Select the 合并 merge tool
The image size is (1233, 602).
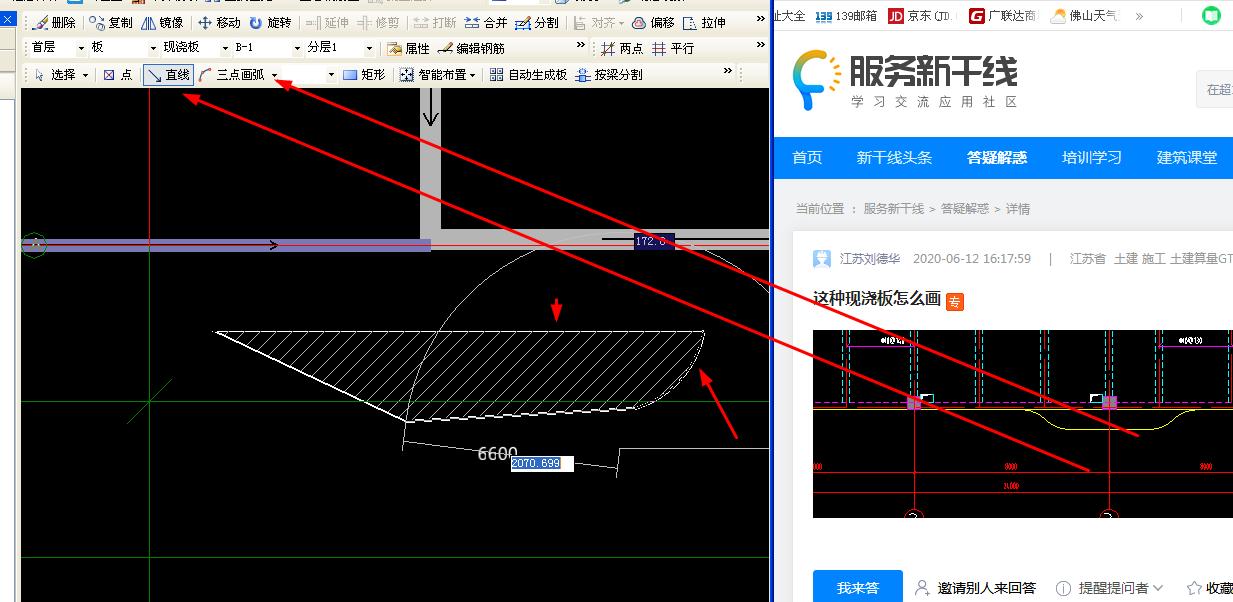(x=486, y=23)
